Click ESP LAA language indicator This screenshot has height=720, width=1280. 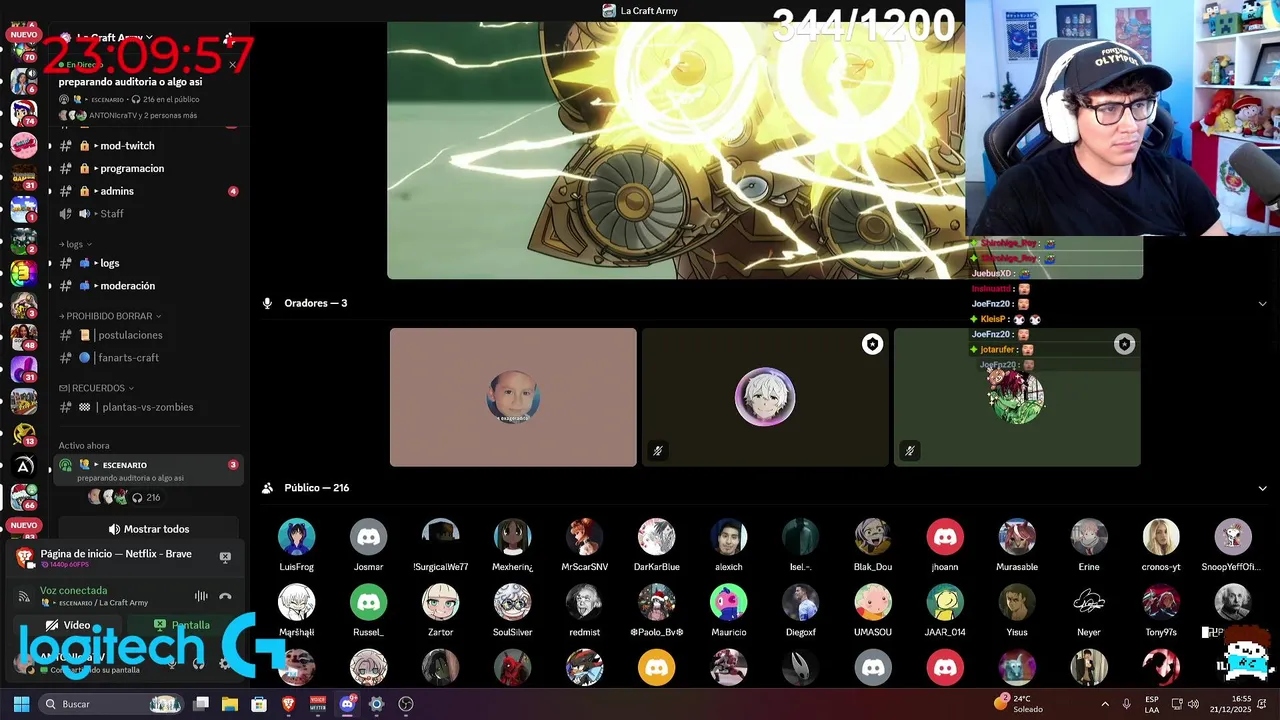click(1152, 704)
